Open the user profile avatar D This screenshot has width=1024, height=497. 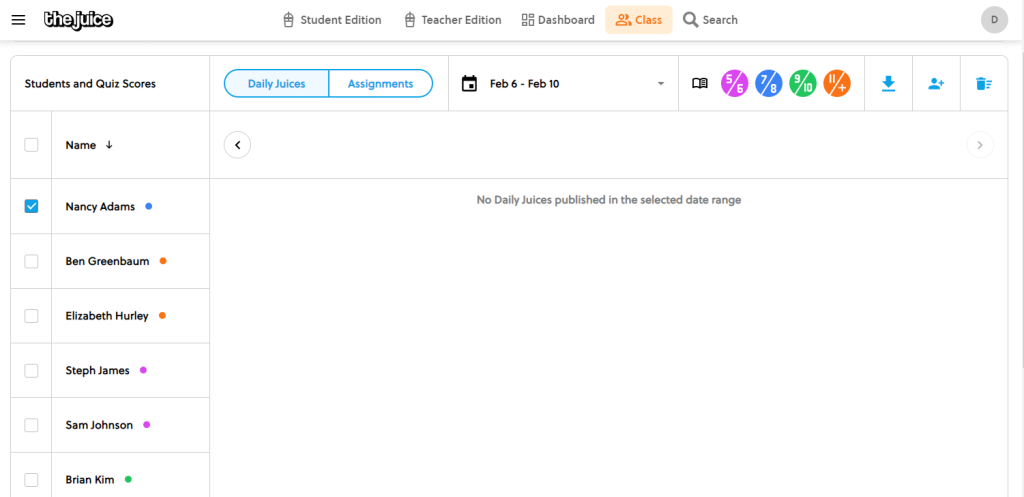point(994,20)
